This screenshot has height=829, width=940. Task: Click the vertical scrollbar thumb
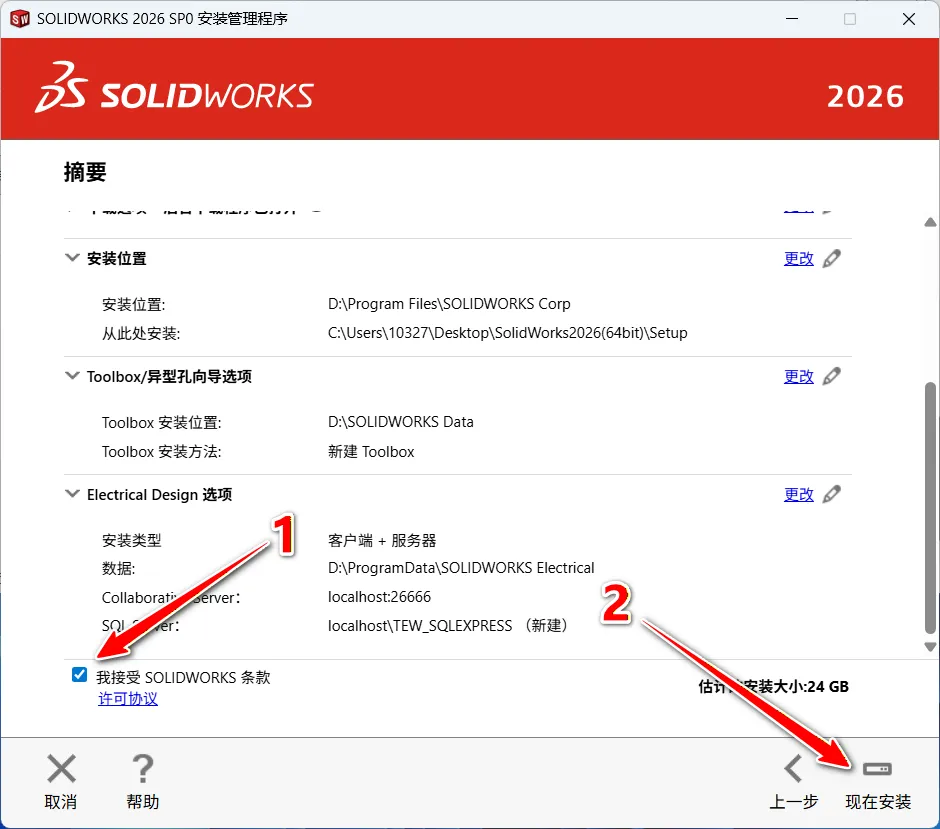[930, 507]
